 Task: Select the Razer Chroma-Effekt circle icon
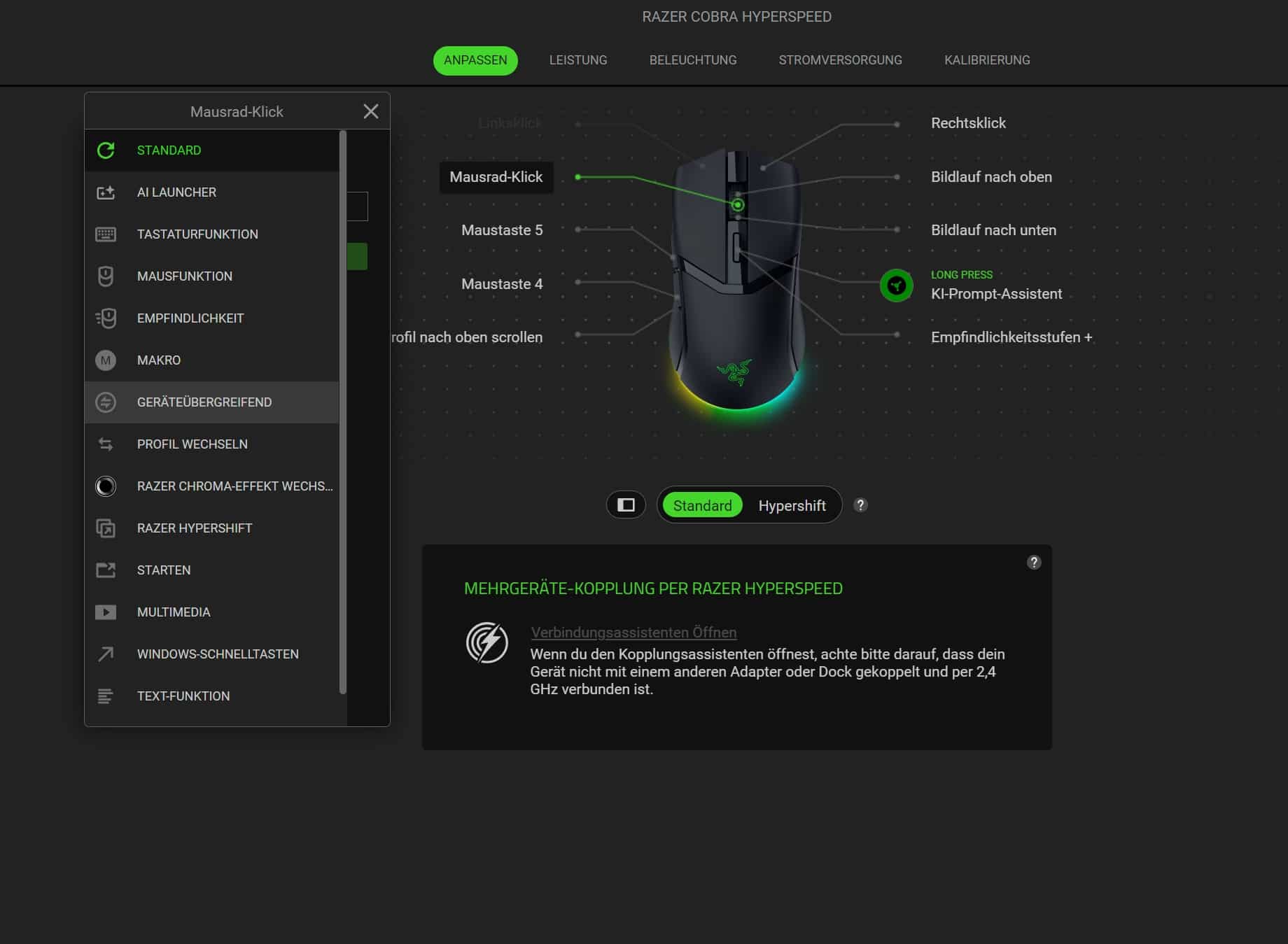106,486
